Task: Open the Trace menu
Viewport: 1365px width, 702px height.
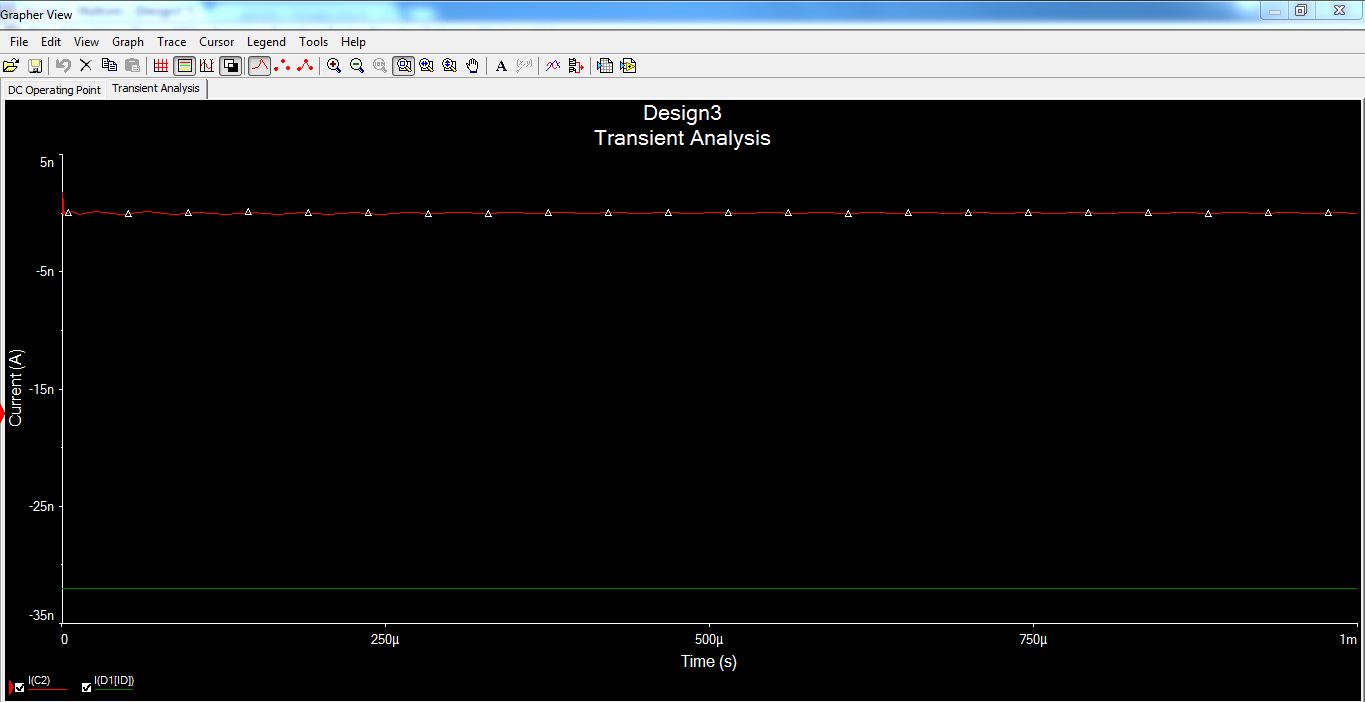Action: pyautogui.click(x=172, y=42)
